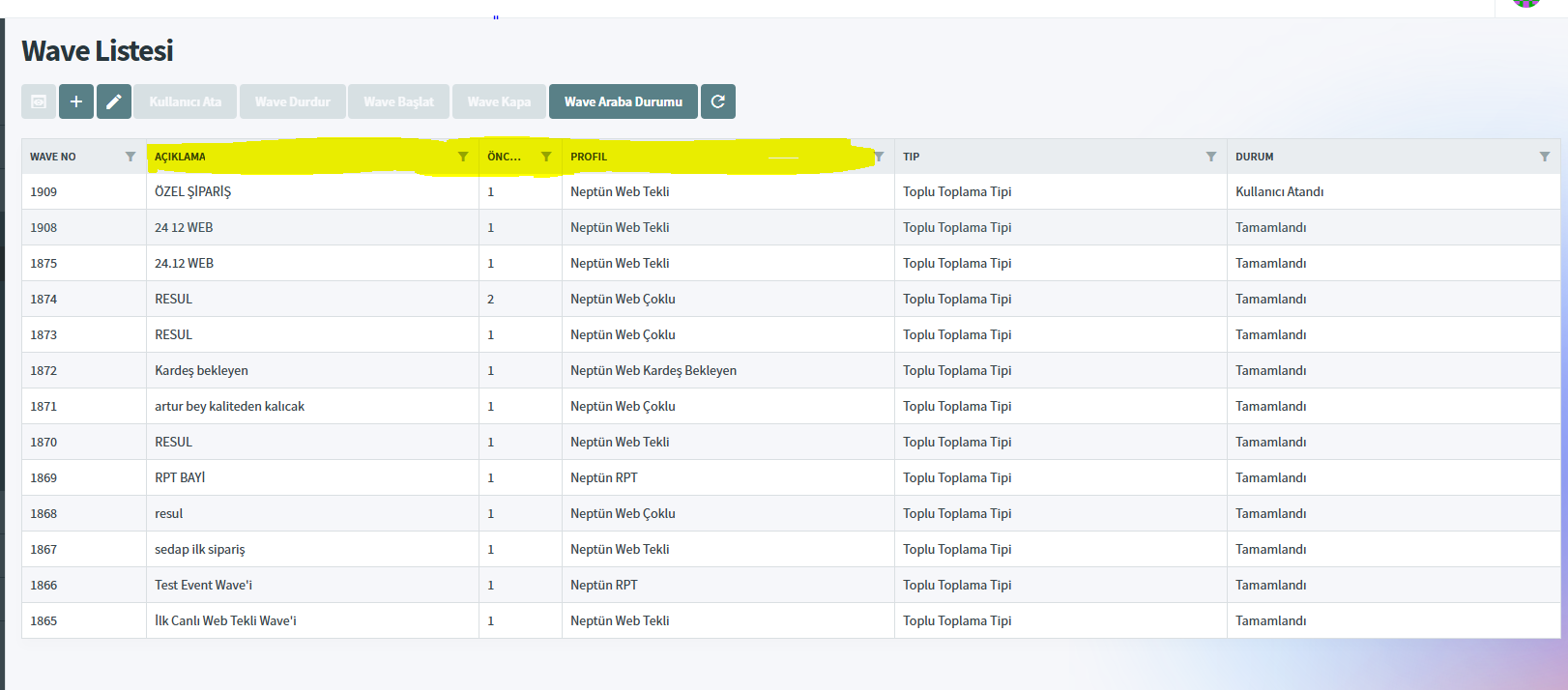Click İlk Canlı Web Tekli Wave'i description
The image size is (1568, 690).
tap(225, 620)
